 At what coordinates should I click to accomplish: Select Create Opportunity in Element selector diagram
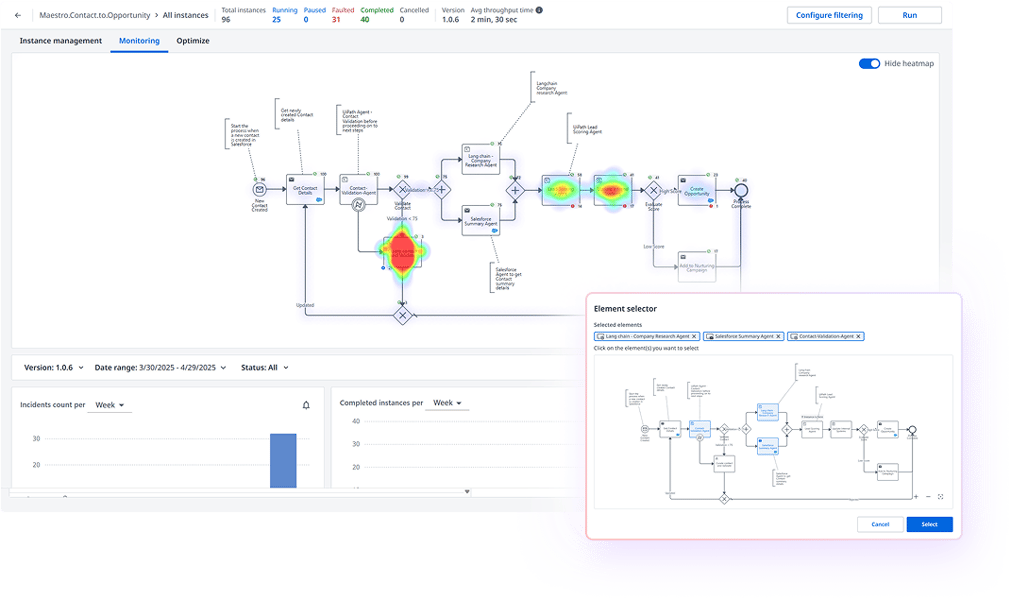pos(887,430)
